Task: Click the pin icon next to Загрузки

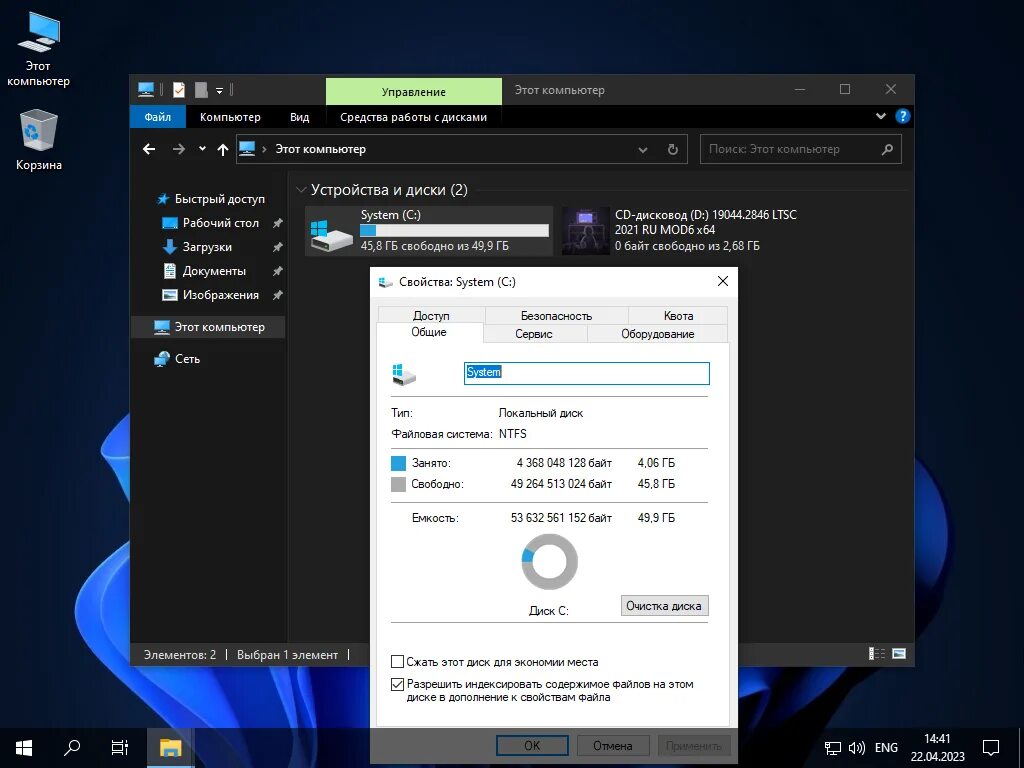Action: click(278, 247)
